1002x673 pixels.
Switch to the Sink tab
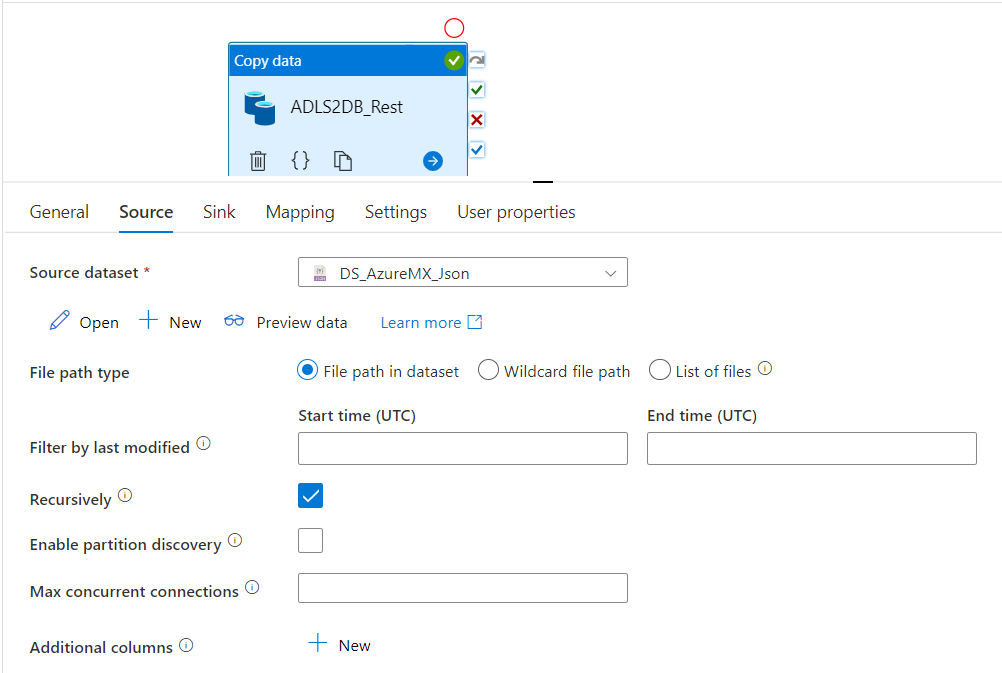coord(219,212)
